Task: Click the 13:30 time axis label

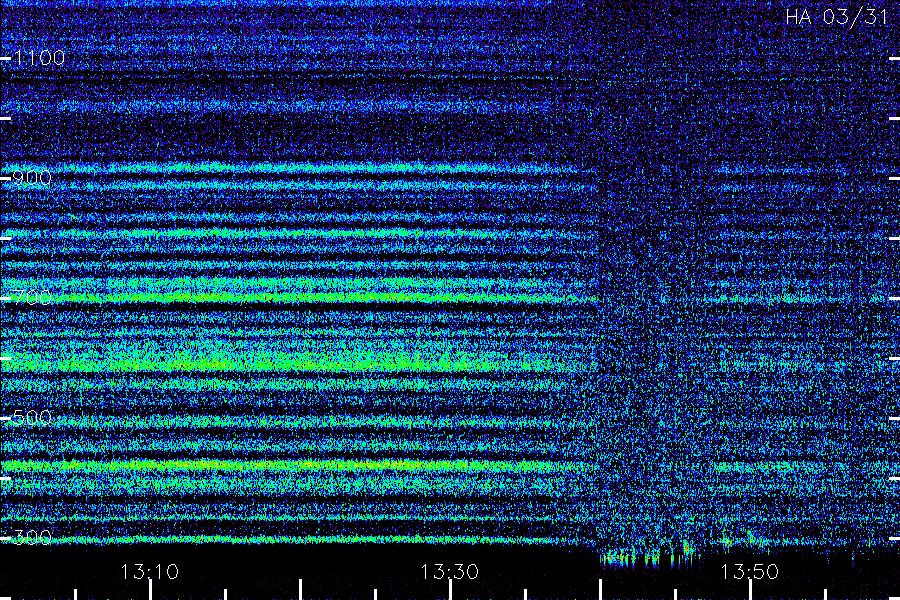Action: pos(449,571)
